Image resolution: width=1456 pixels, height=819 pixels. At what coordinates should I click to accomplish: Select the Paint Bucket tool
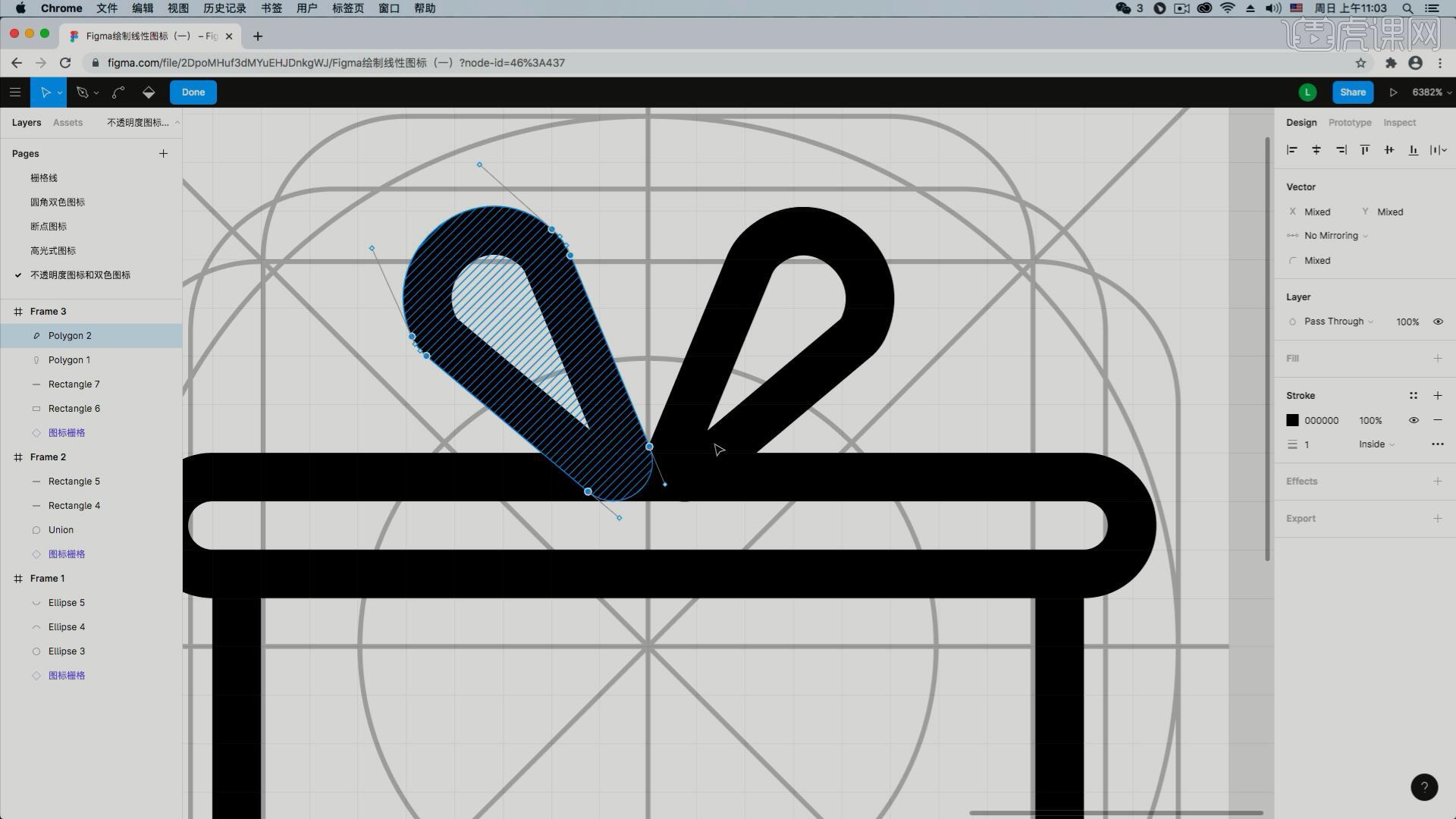149,93
